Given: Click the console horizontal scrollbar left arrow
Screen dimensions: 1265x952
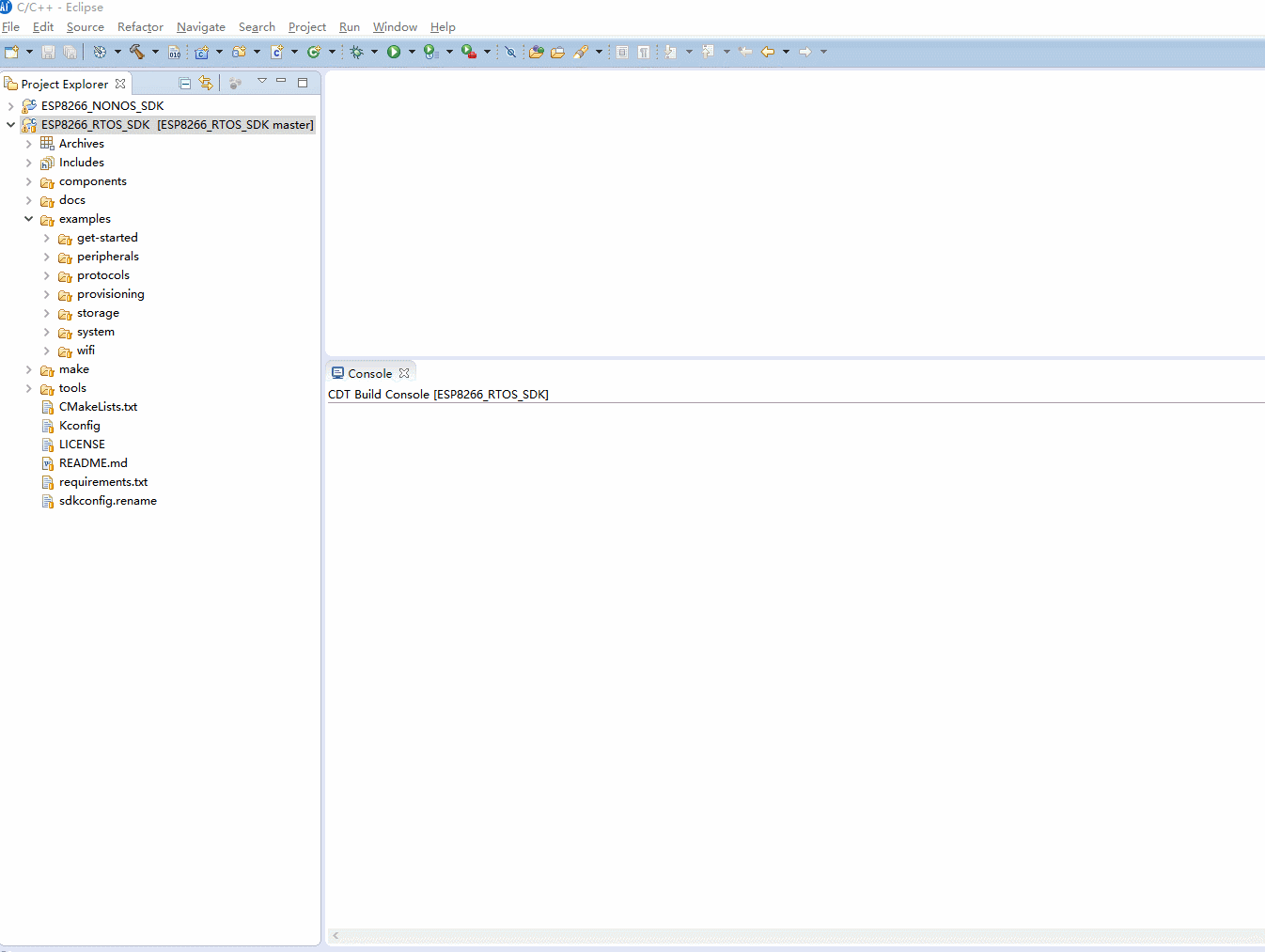Looking at the screenshot, I should pos(336,936).
